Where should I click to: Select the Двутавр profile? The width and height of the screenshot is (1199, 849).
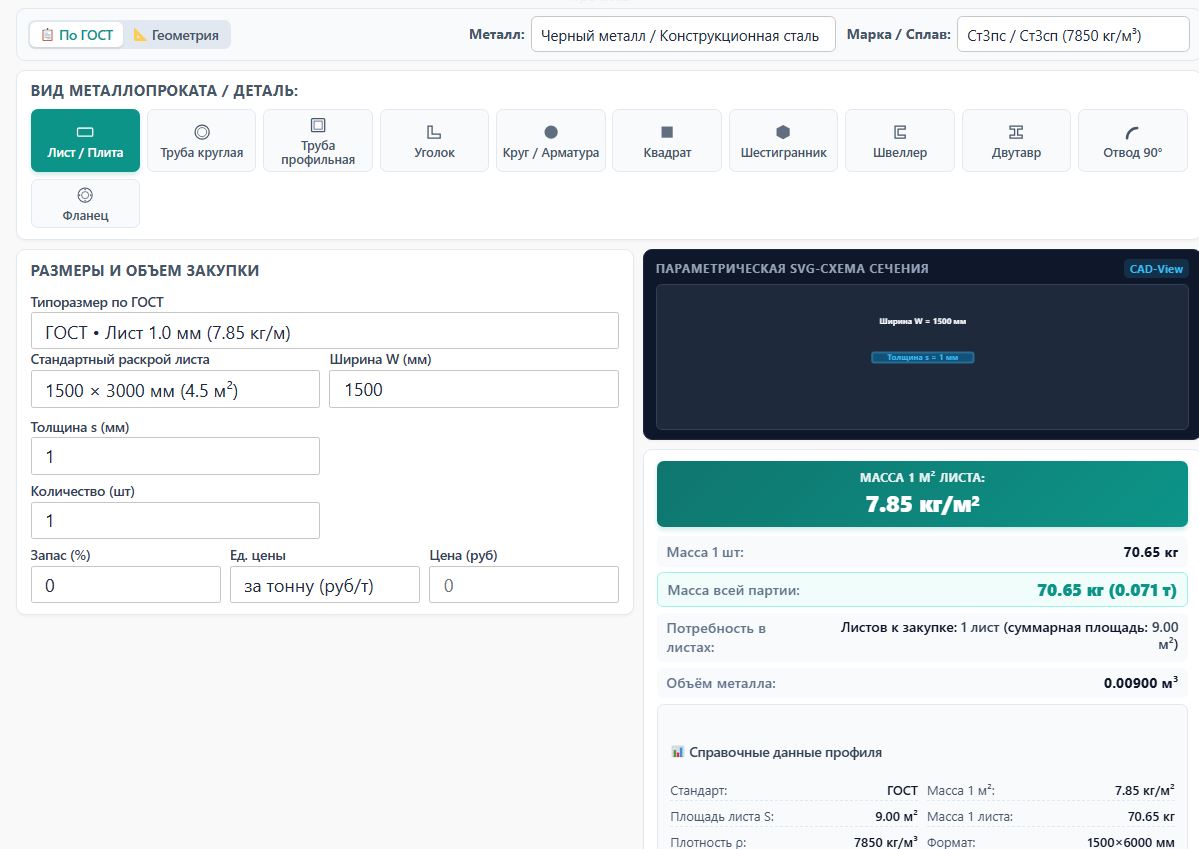(x=1016, y=141)
